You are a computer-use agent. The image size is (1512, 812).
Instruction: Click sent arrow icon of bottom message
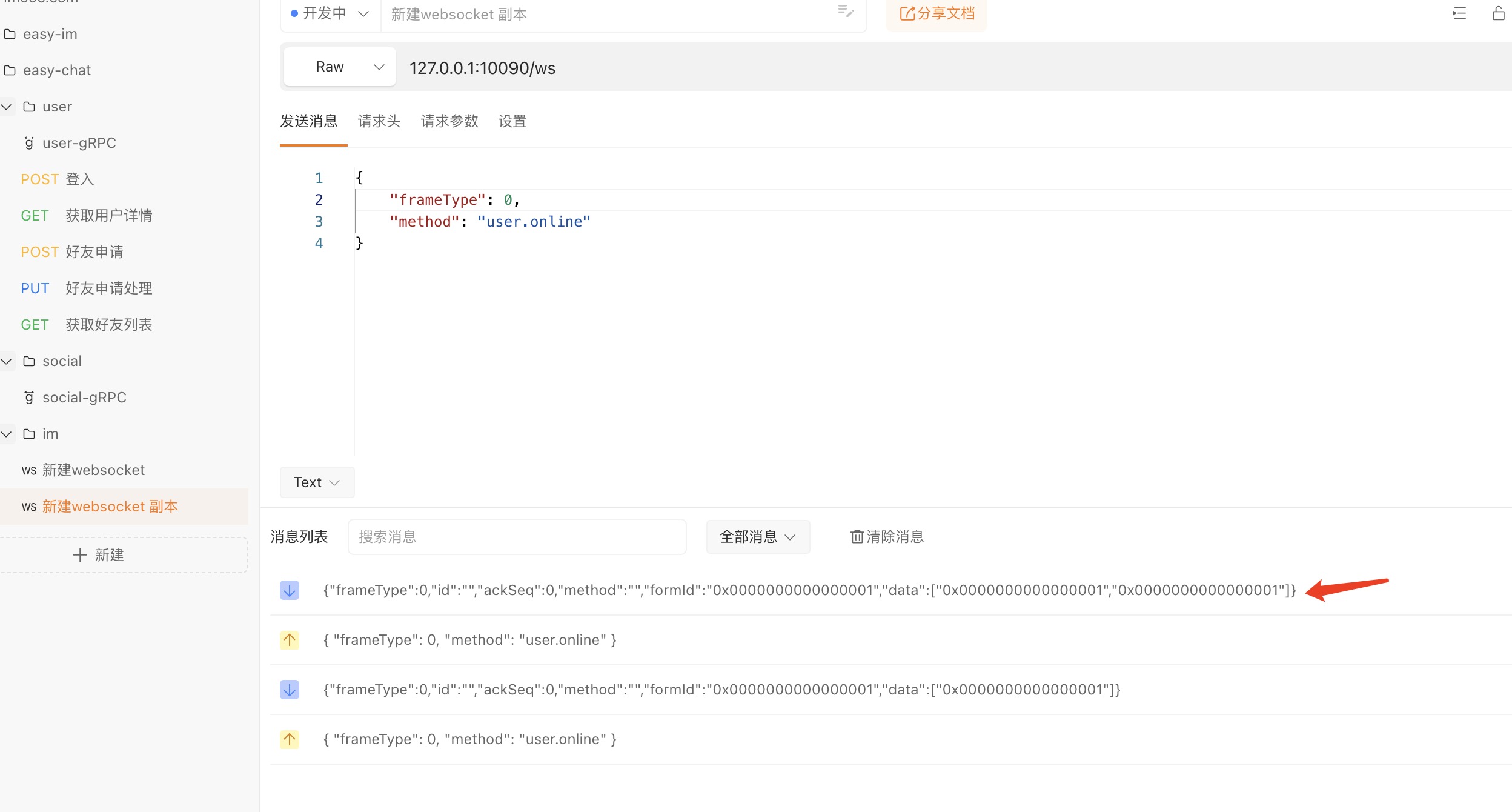(290, 739)
